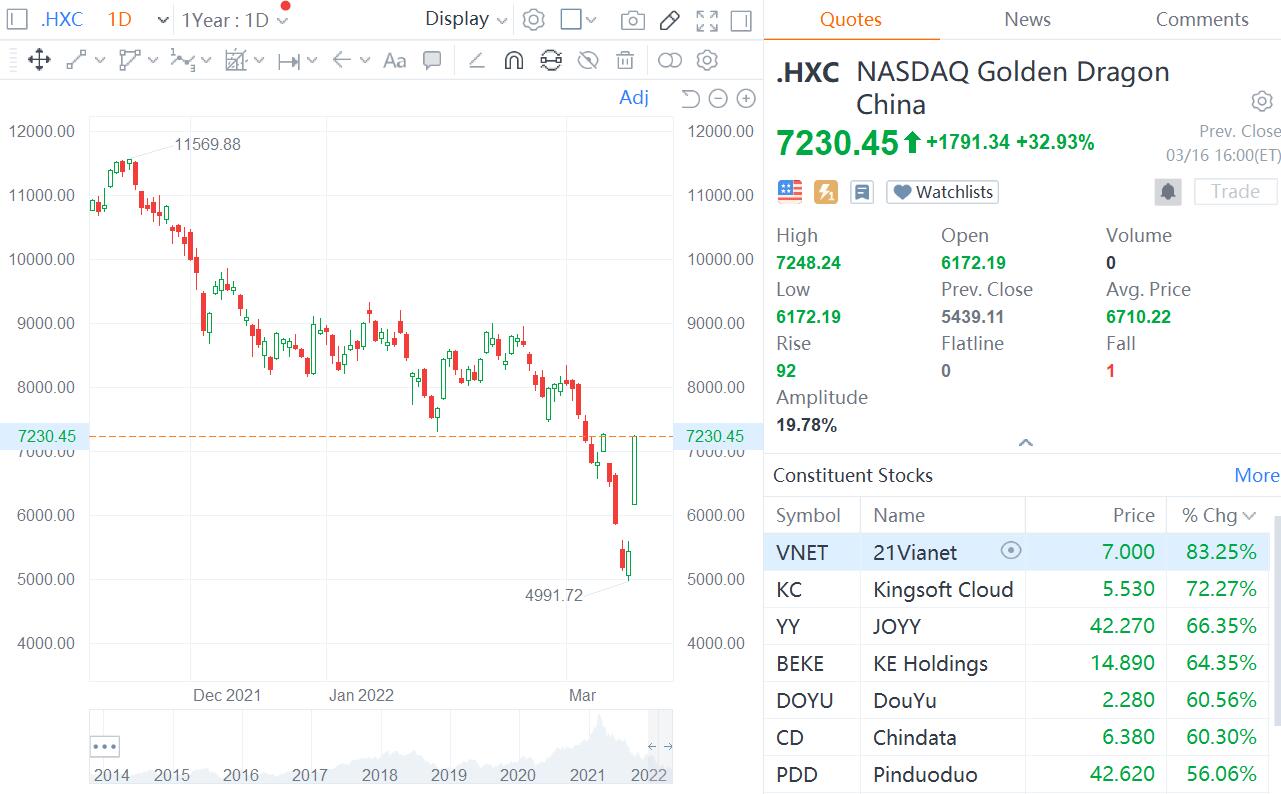This screenshot has width=1281, height=794.
Task: Open fullscreen chart mode
Action: click(x=707, y=20)
